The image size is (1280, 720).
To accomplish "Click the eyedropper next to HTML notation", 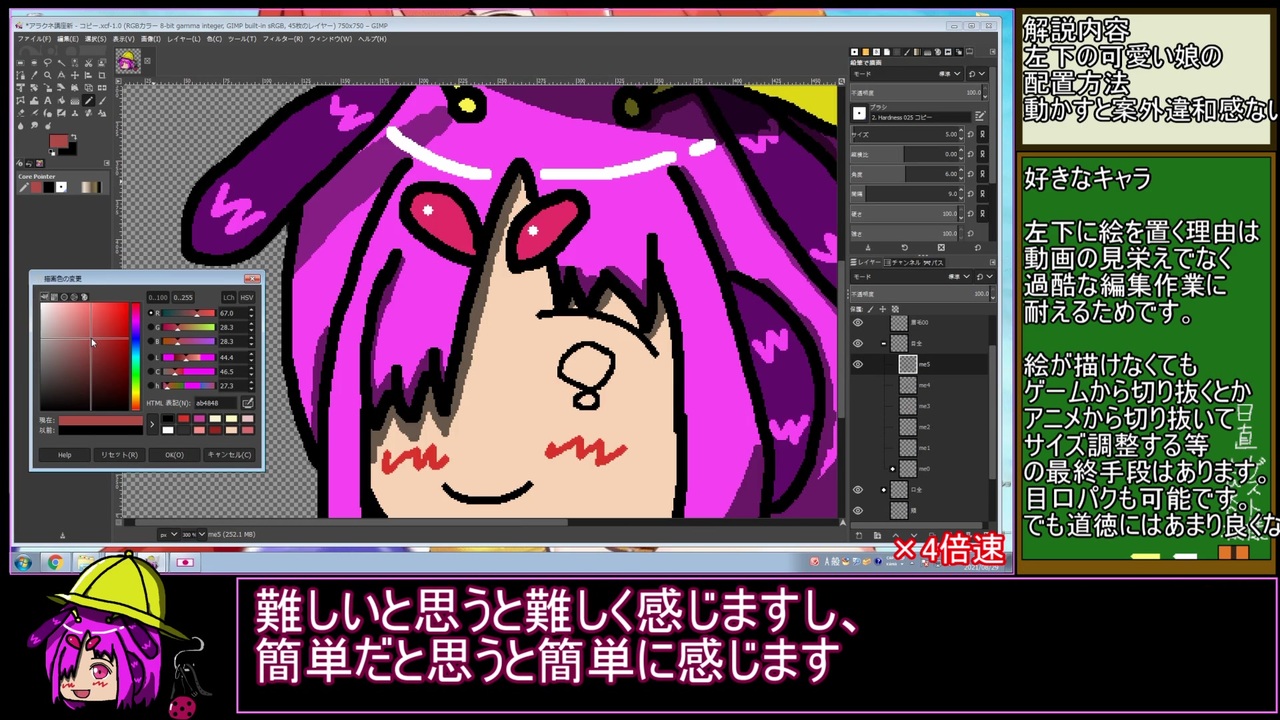I will tap(248, 403).
